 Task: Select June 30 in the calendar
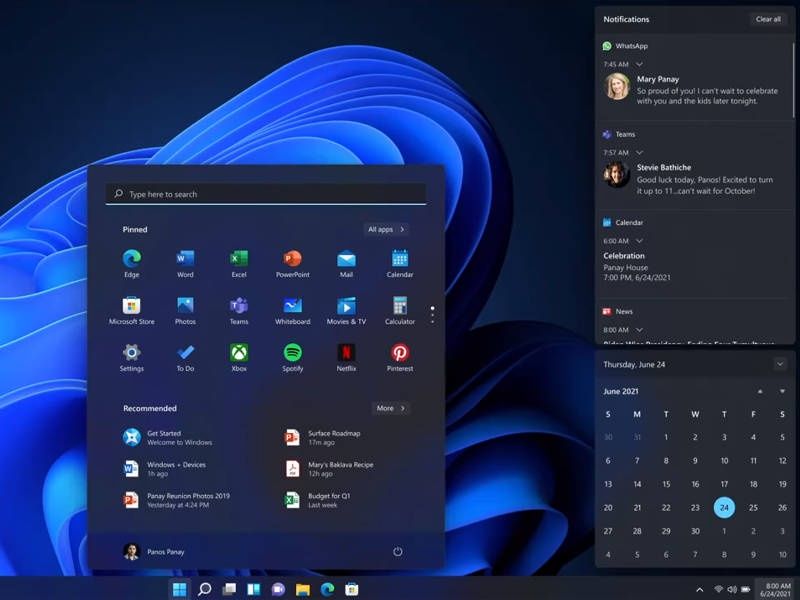click(695, 531)
